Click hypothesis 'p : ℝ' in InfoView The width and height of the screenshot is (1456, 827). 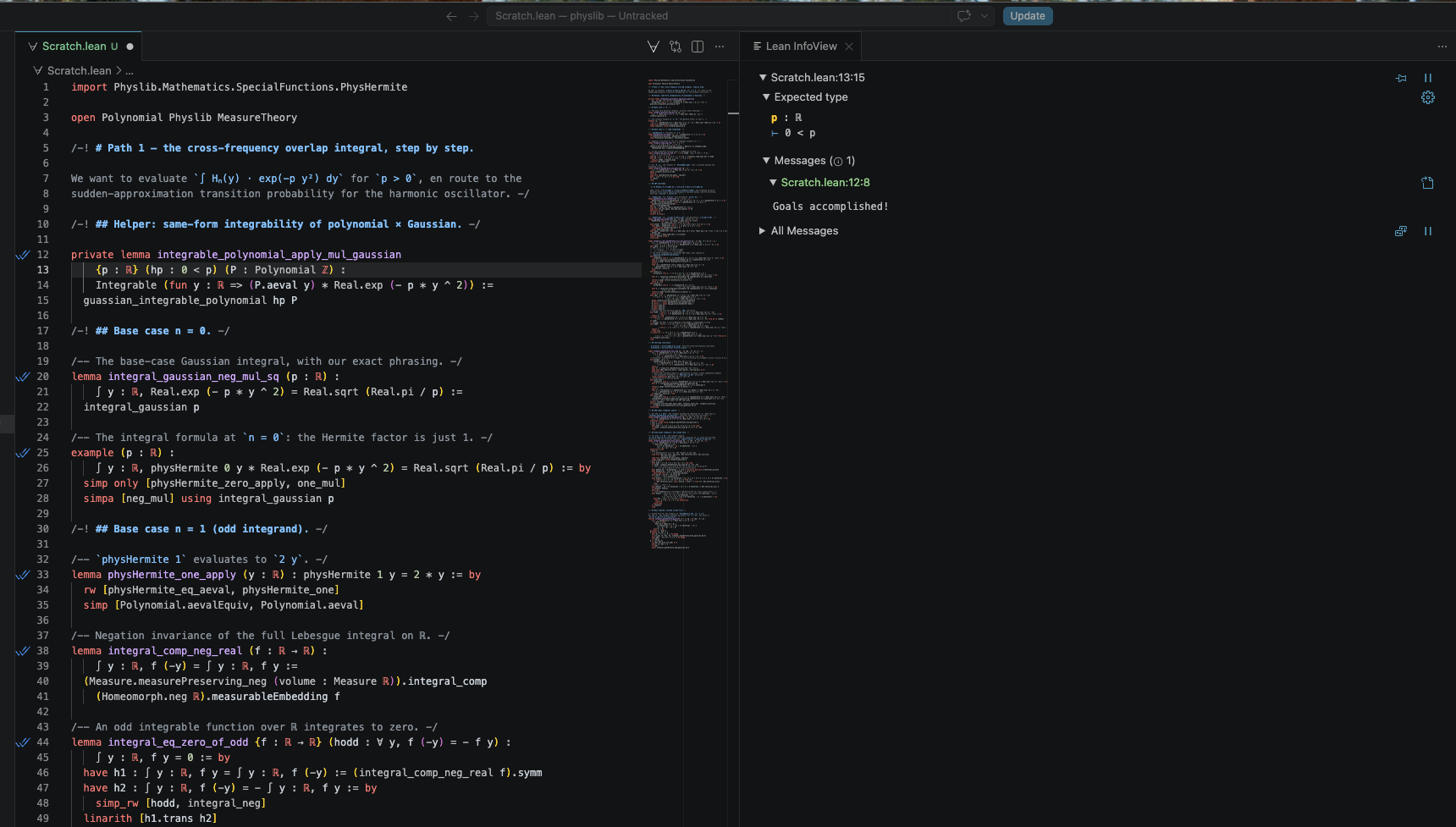pos(786,119)
